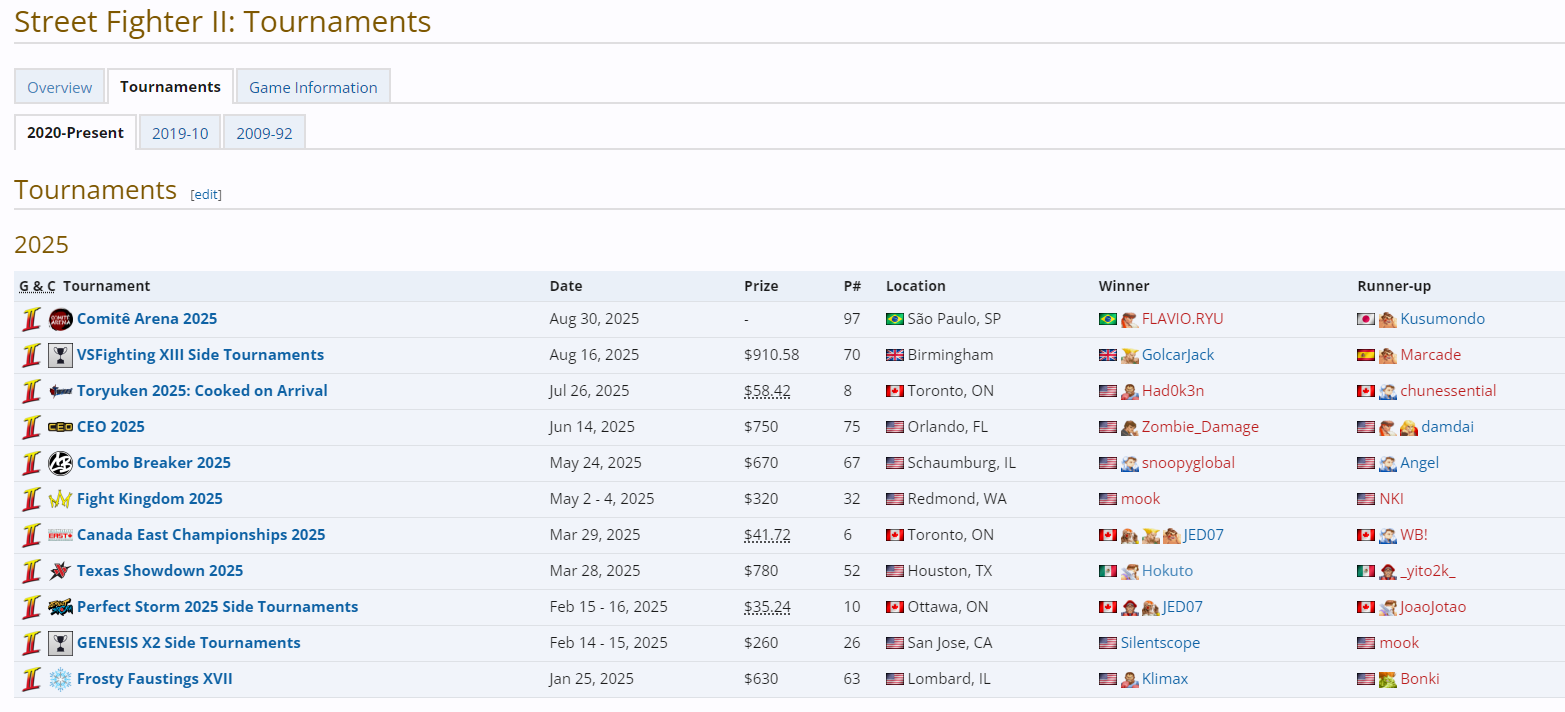Click the character icon beside Bonki
Viewport: 1565px width, 712px height.
[x=1388, y=679]
